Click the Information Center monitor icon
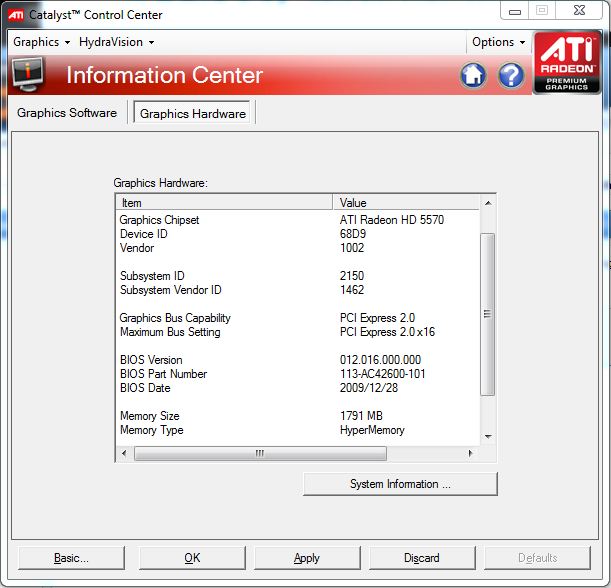This screenshot has width=611, height=588. tap(27, 74)
